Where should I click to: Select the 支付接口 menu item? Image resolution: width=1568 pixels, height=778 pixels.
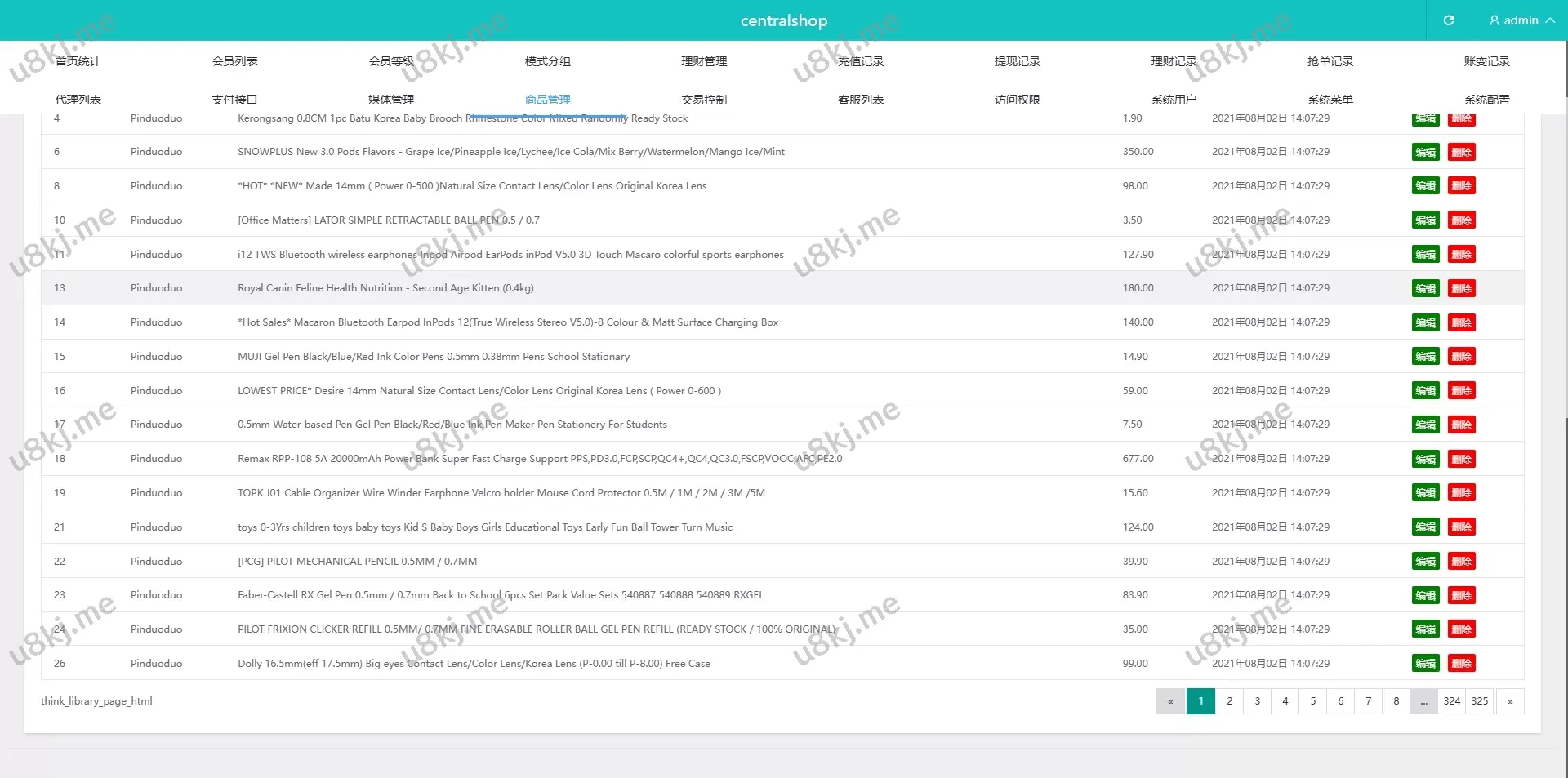(x=234, y=100)
